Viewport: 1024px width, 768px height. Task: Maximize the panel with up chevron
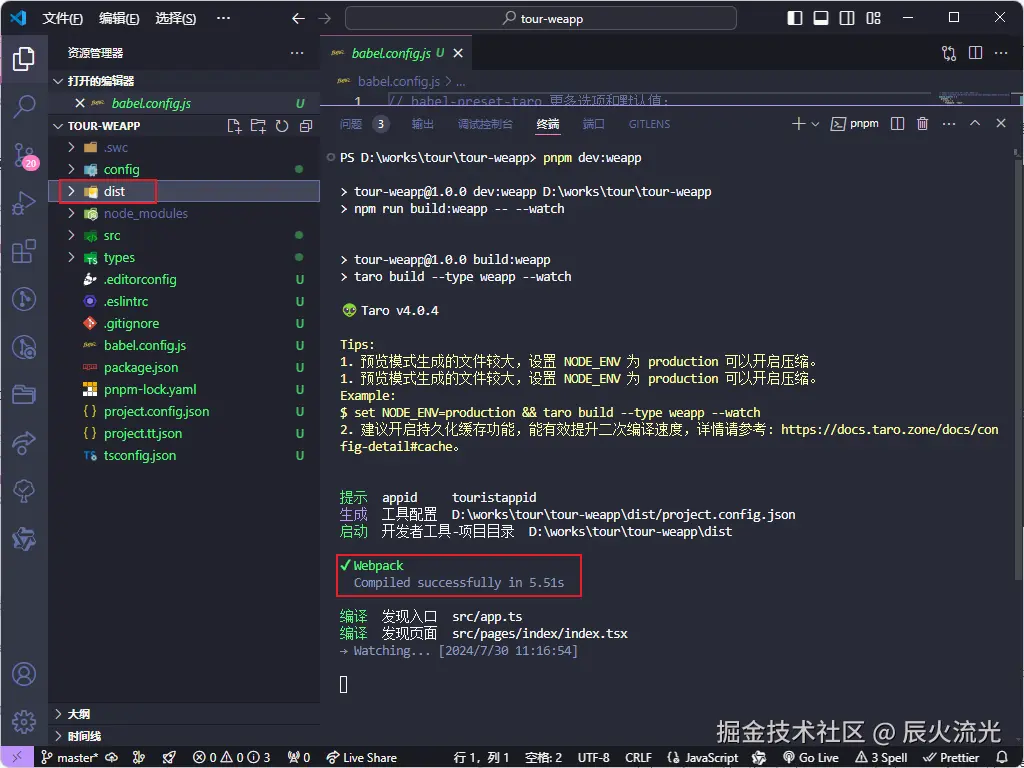click(x=975, y=123)
